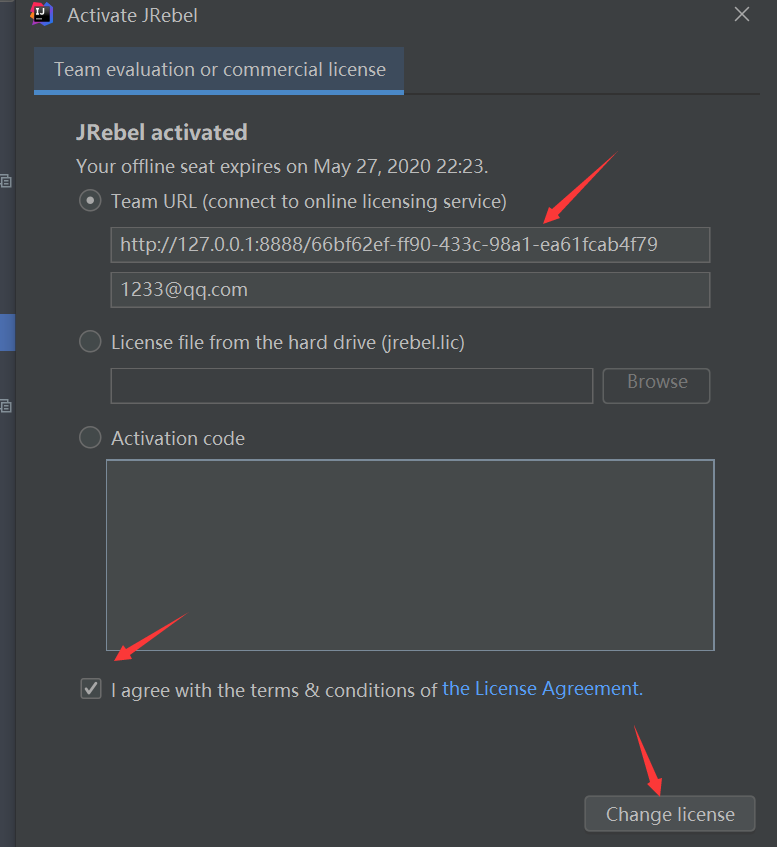Open Team evaluation or commercial license tab
The width and height of the screenshot is (777, 847).
219,70
